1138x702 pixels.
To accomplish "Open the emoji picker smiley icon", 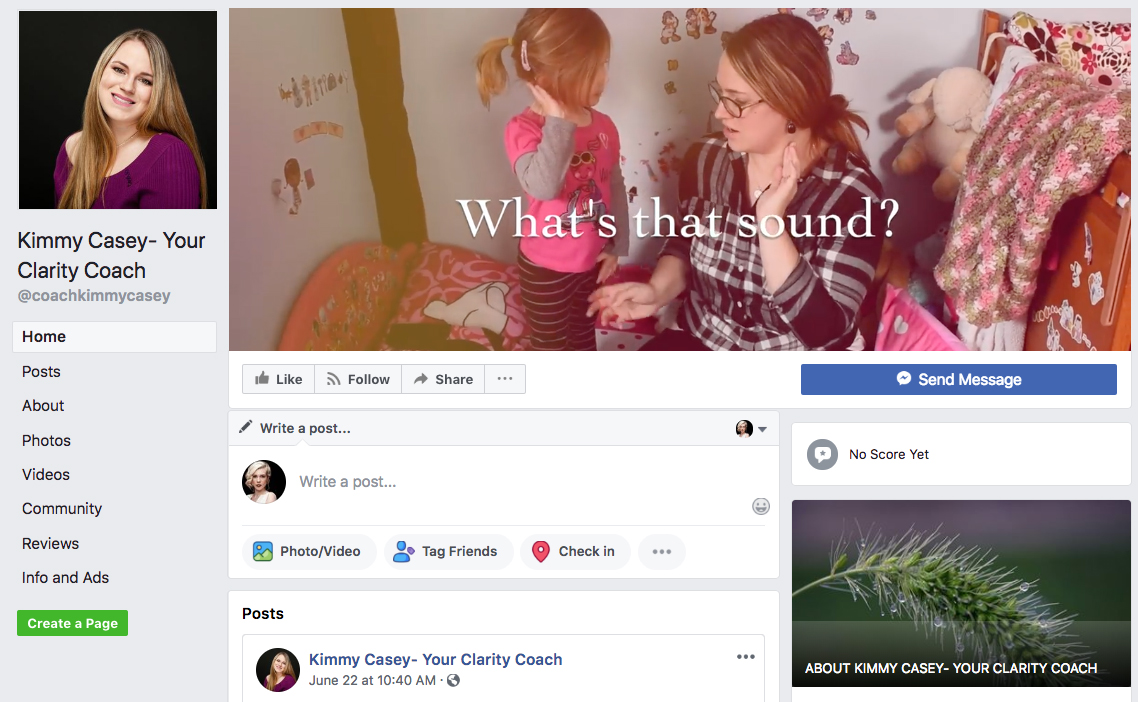I will point(761,507).
